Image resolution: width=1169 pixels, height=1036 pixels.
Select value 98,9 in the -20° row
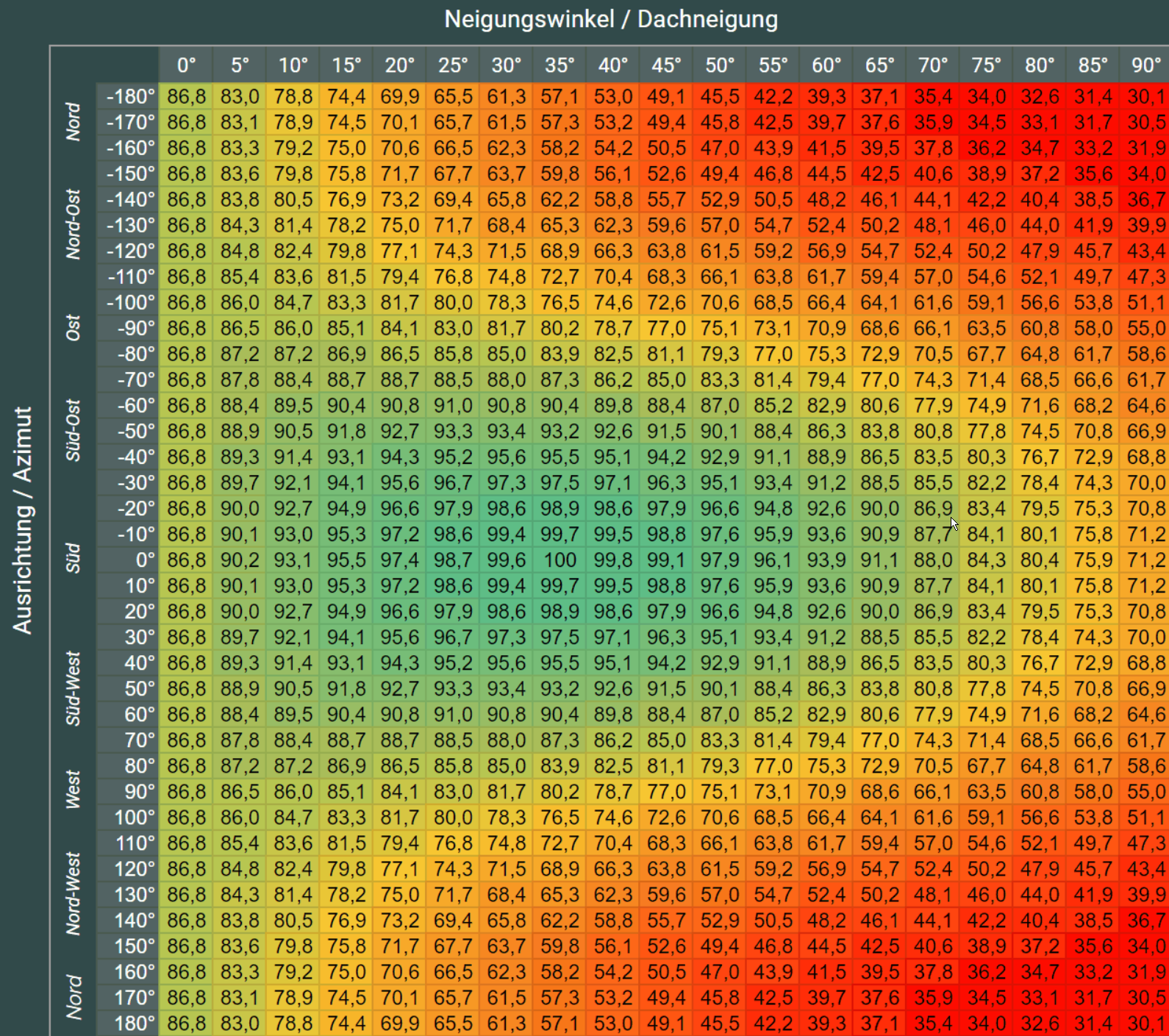560,508
